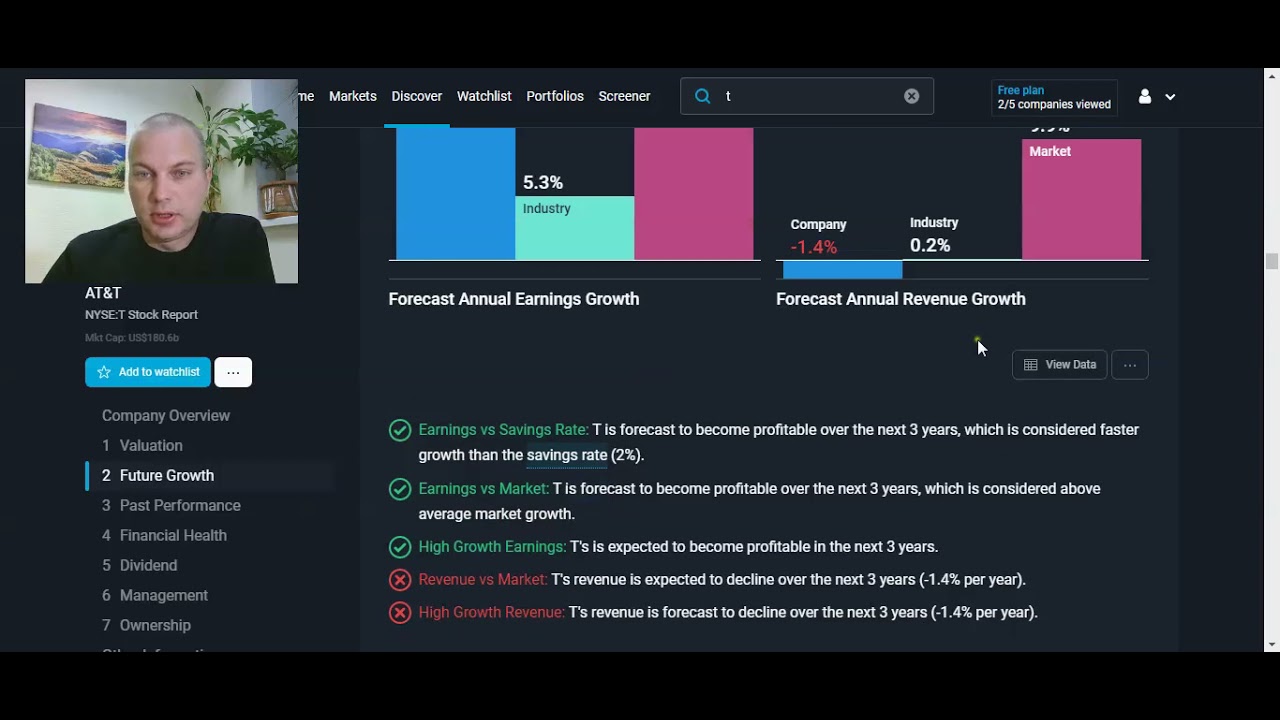The width and height of the screenshot is (1280, 720).
Task: Open Markets in the top navigation
Action: 353,96
